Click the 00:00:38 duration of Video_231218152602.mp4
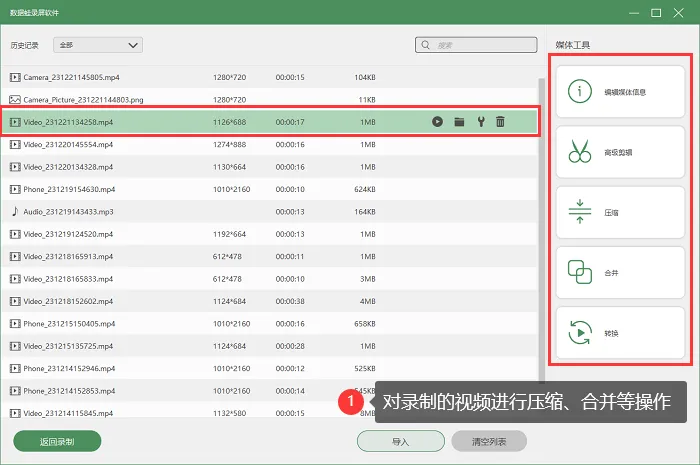 coord(290,301)
